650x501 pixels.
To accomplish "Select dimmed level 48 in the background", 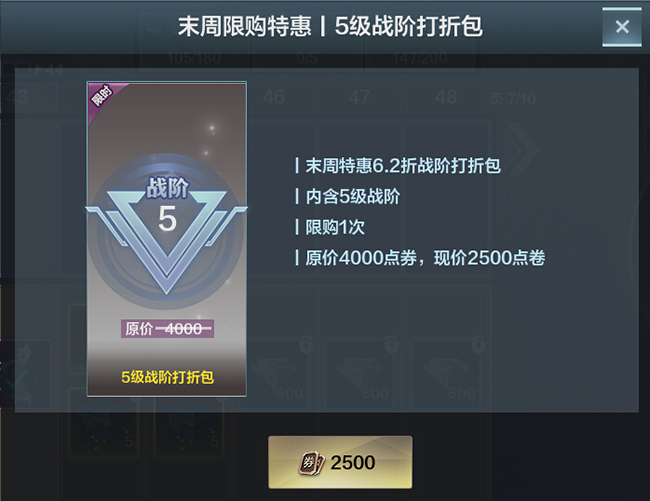I will point(446,97).
